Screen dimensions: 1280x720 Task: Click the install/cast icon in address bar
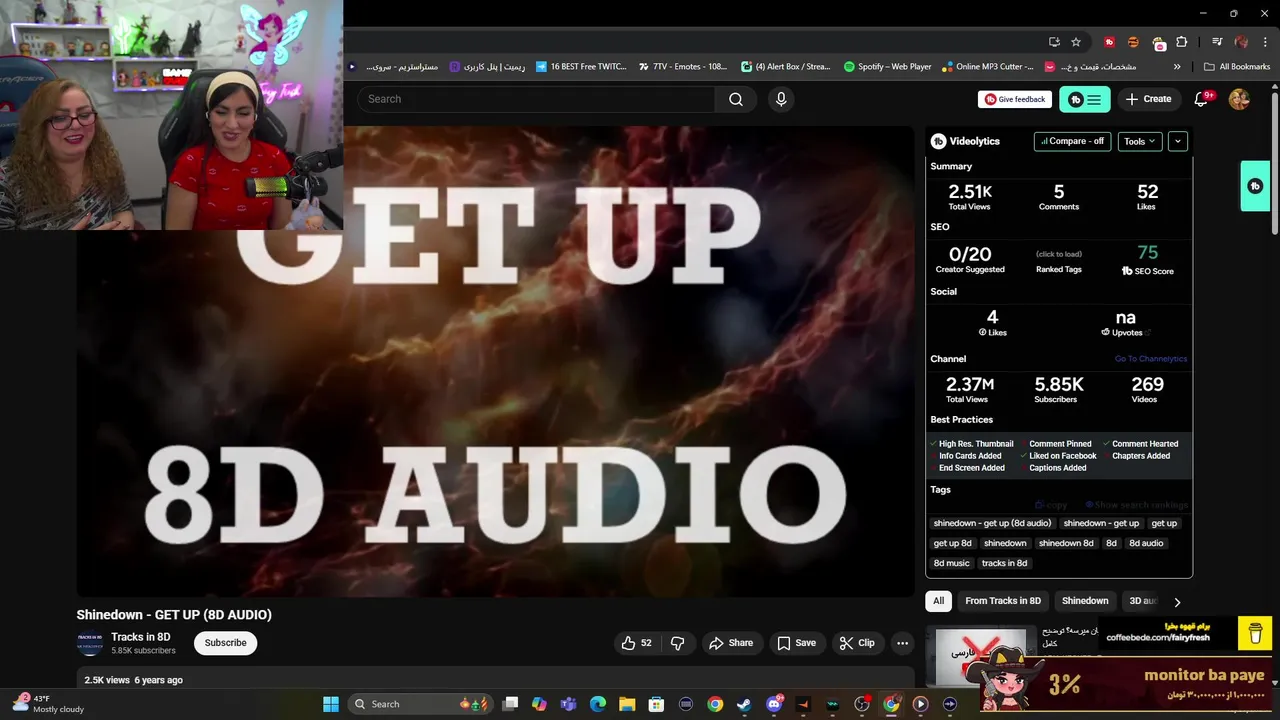pyautogui.click(x=1054, y=42)
